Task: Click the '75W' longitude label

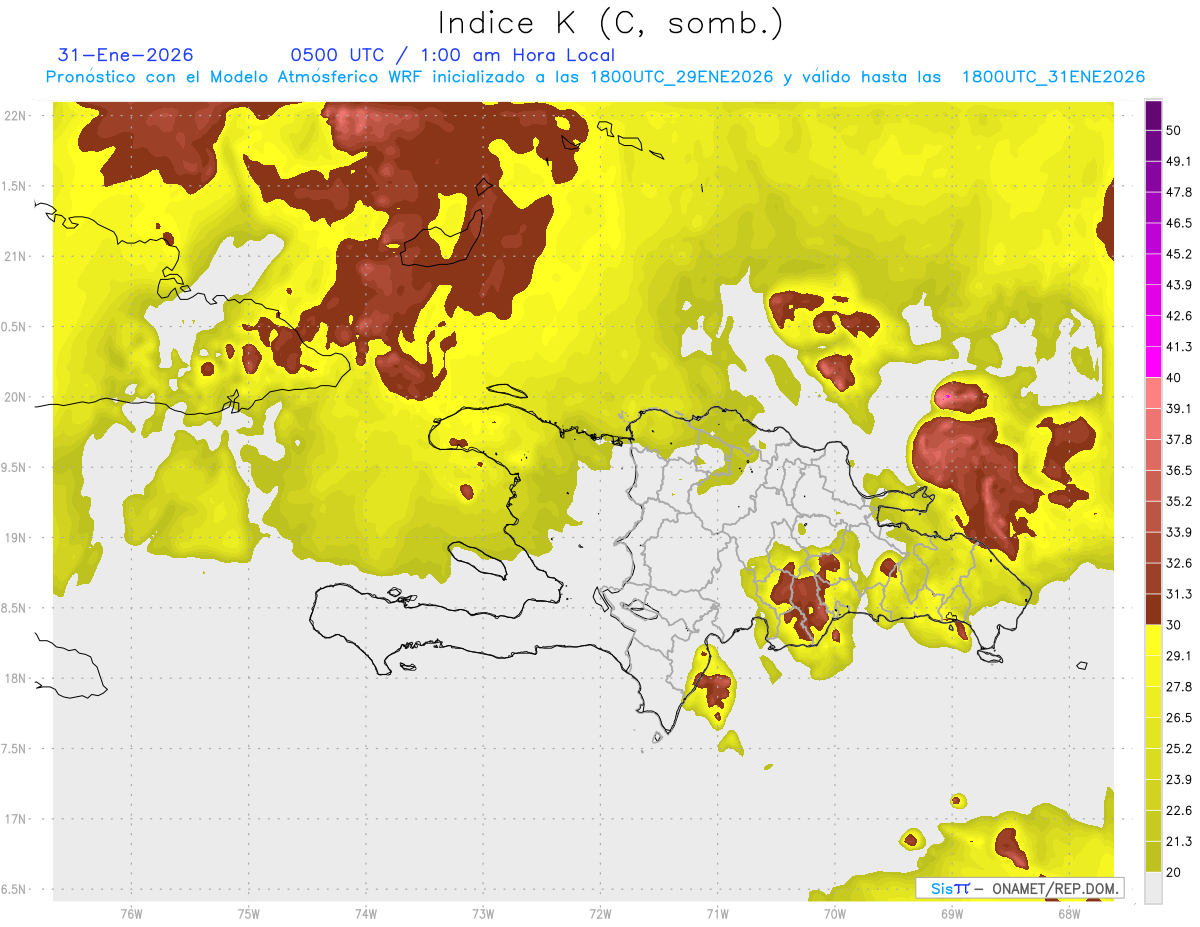Action: [248, 913]
